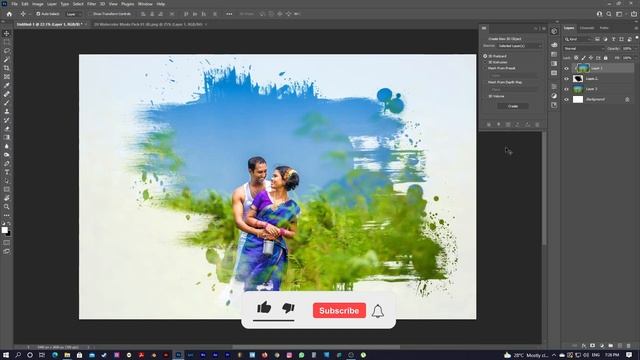This screenshot has height=360, width=640.
Task: Hide the Background layer eye icon
Action: [567, 99]
